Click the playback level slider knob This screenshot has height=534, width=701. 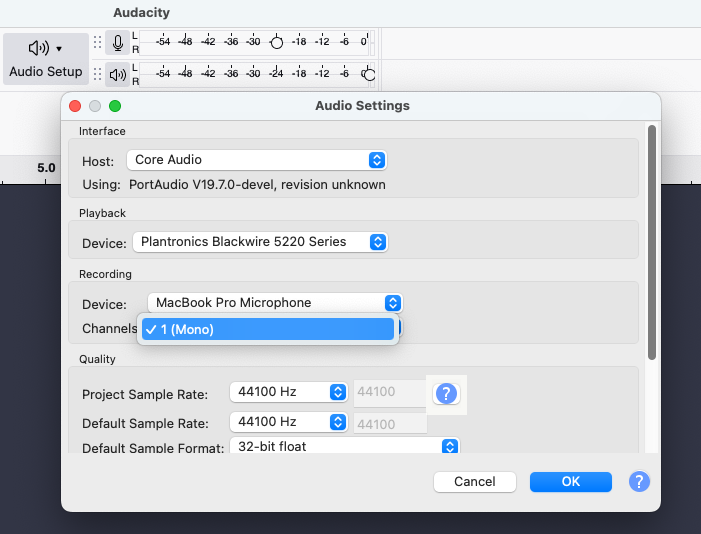[369, 74]
